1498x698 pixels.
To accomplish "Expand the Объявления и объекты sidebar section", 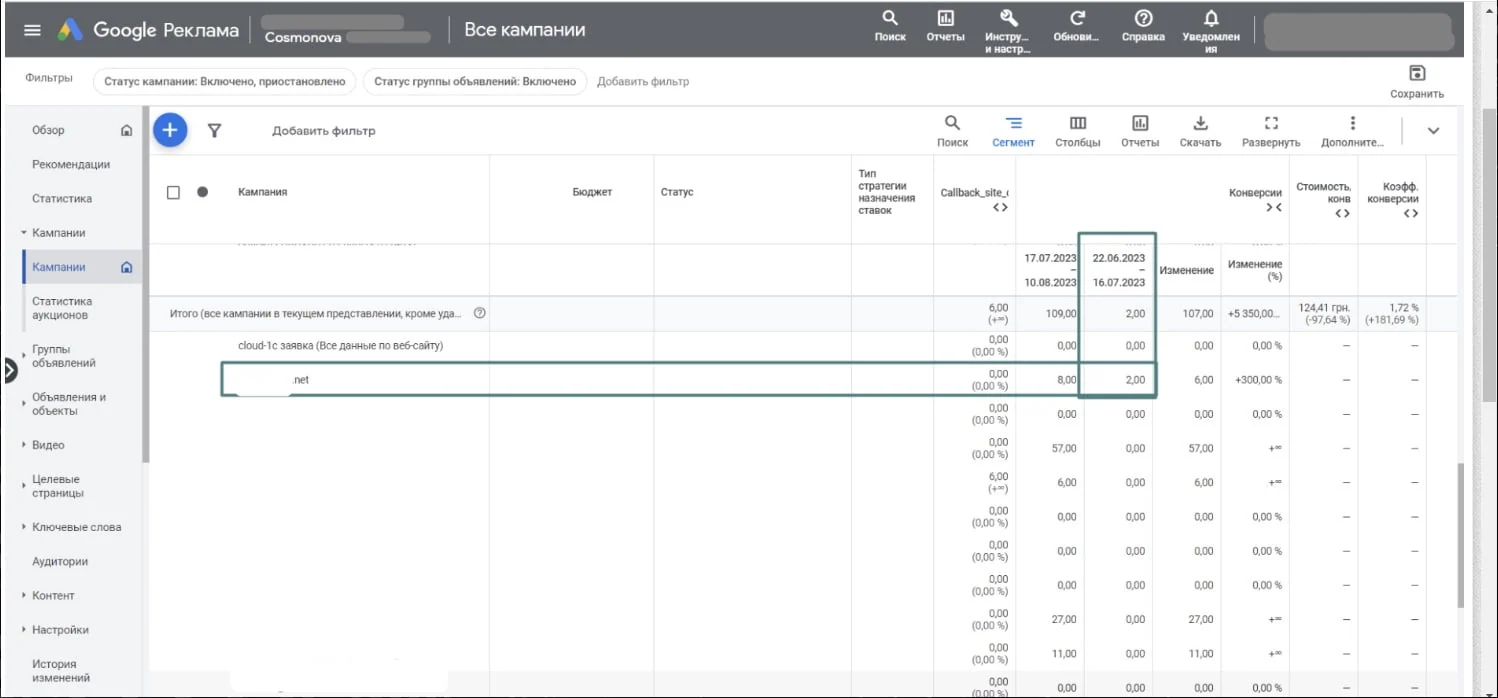I will click(24, 404).
